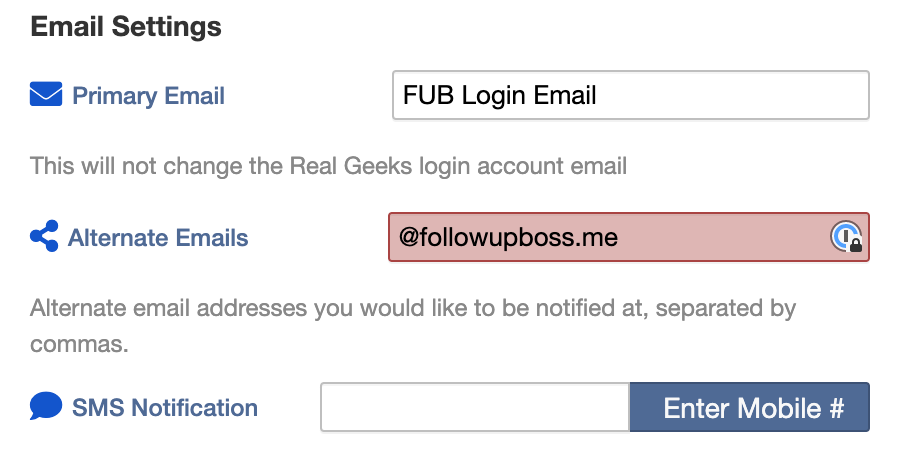Place cursor on @followupboss.me text
The height and width of the screenshot is (462, 904).
(x=508, y=238)
